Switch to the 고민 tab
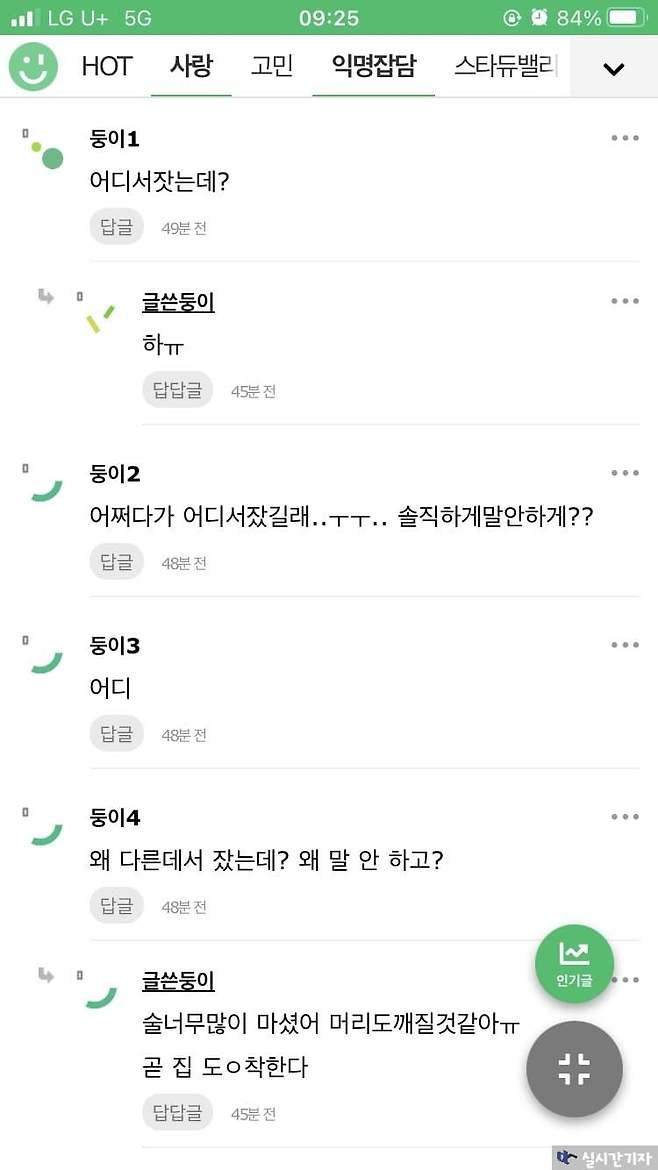Screen dimensions: 658x1170 point(272,68)
